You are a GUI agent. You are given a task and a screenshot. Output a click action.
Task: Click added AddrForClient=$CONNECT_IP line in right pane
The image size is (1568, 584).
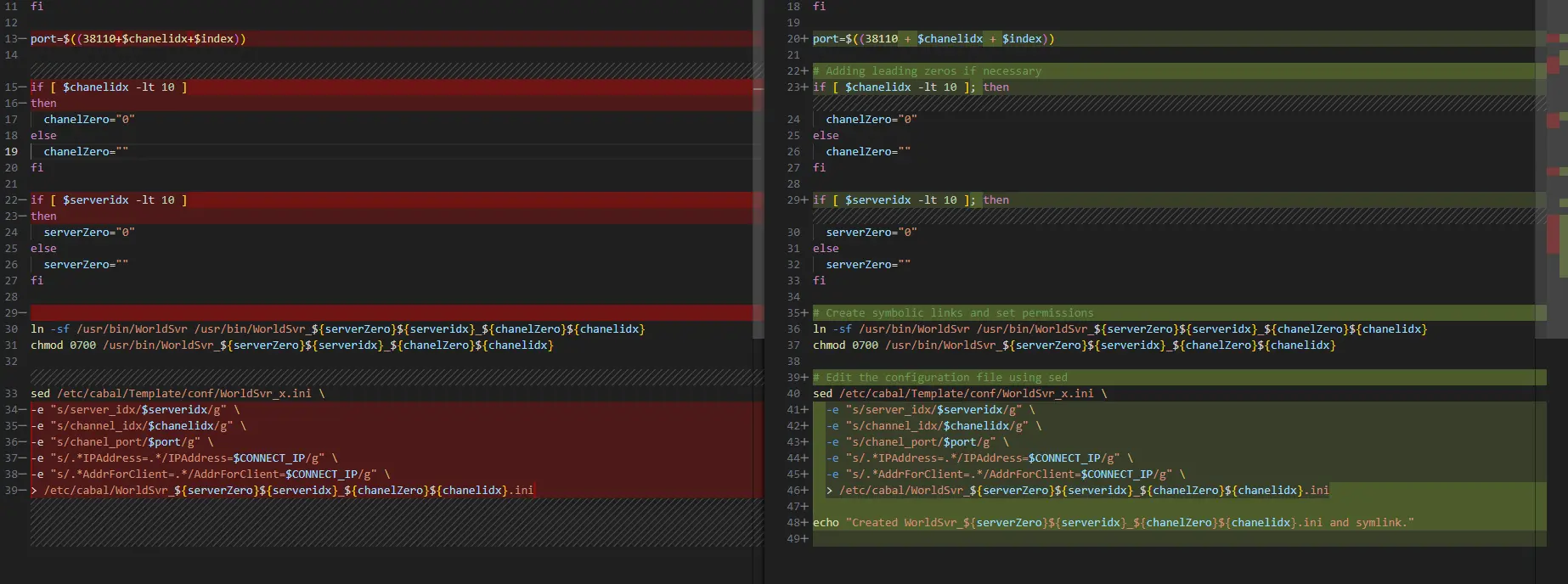pyautogui.click(x=1006, y=474)
